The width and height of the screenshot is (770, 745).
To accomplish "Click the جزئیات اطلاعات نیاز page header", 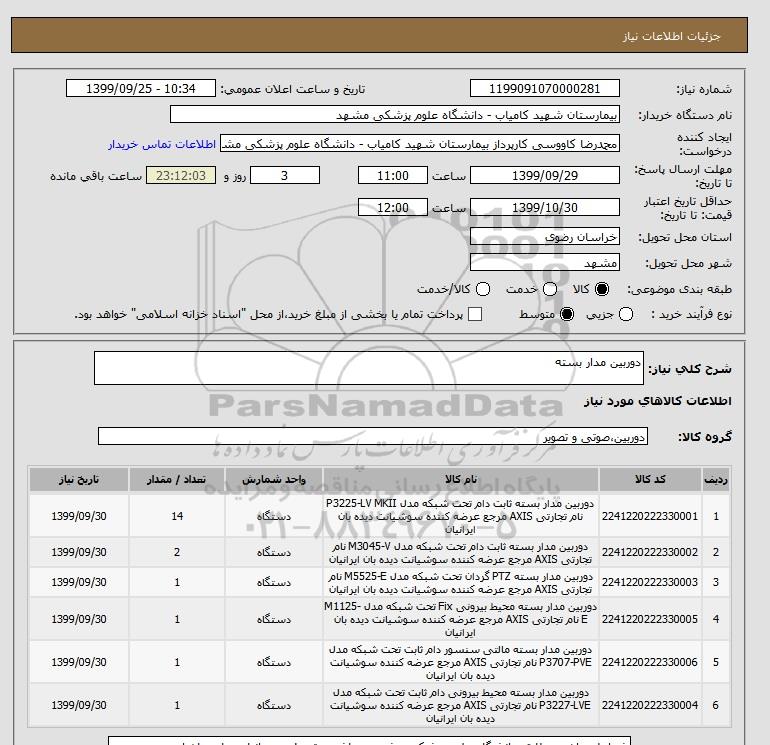I will coord(672,36).
